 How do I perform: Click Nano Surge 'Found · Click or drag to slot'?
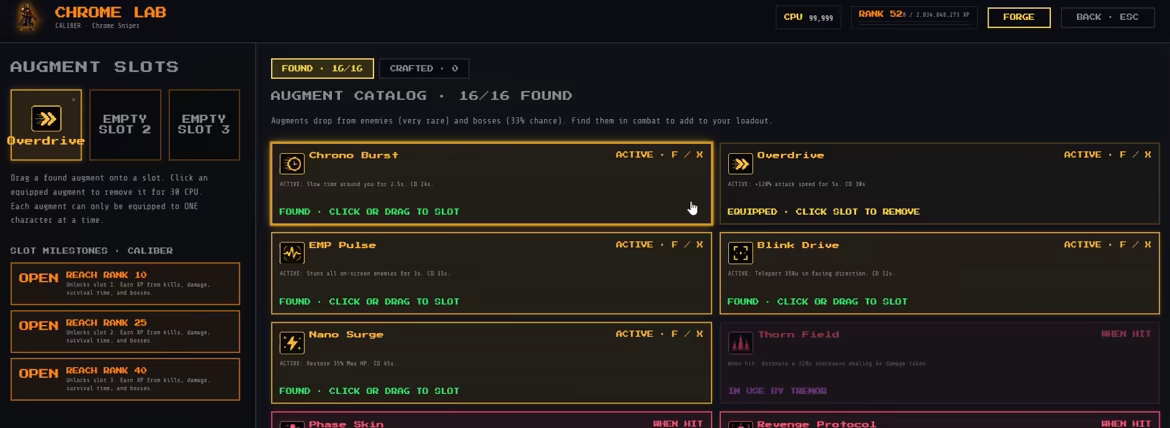[369, 391]
